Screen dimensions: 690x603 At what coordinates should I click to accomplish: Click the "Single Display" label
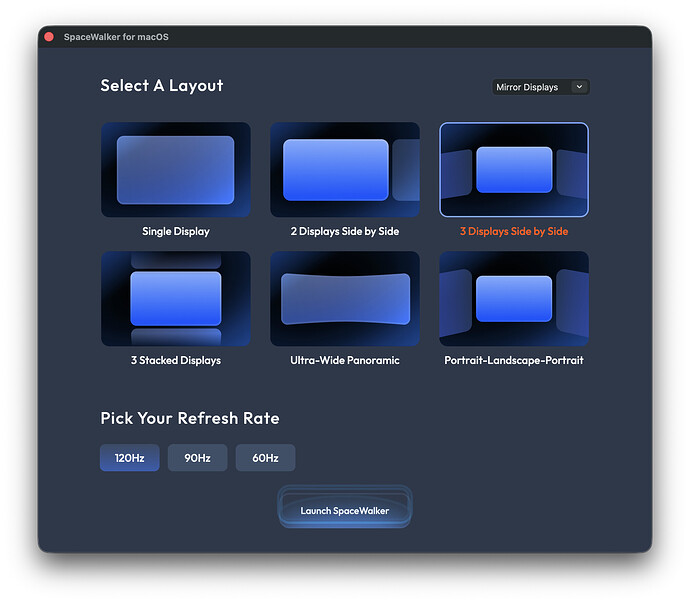pos(176,232)
